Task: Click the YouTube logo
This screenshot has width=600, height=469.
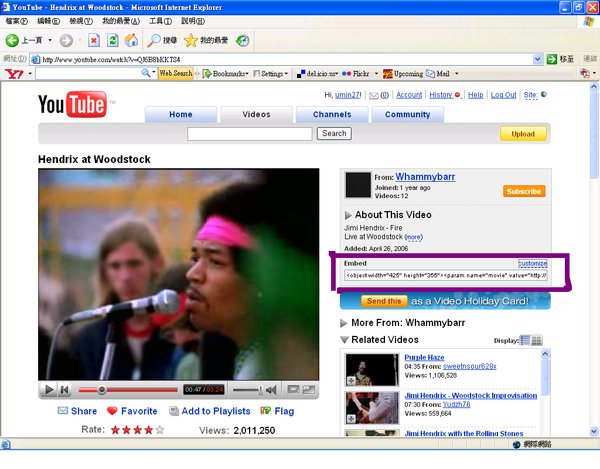Action: click(x=72, y=104)
